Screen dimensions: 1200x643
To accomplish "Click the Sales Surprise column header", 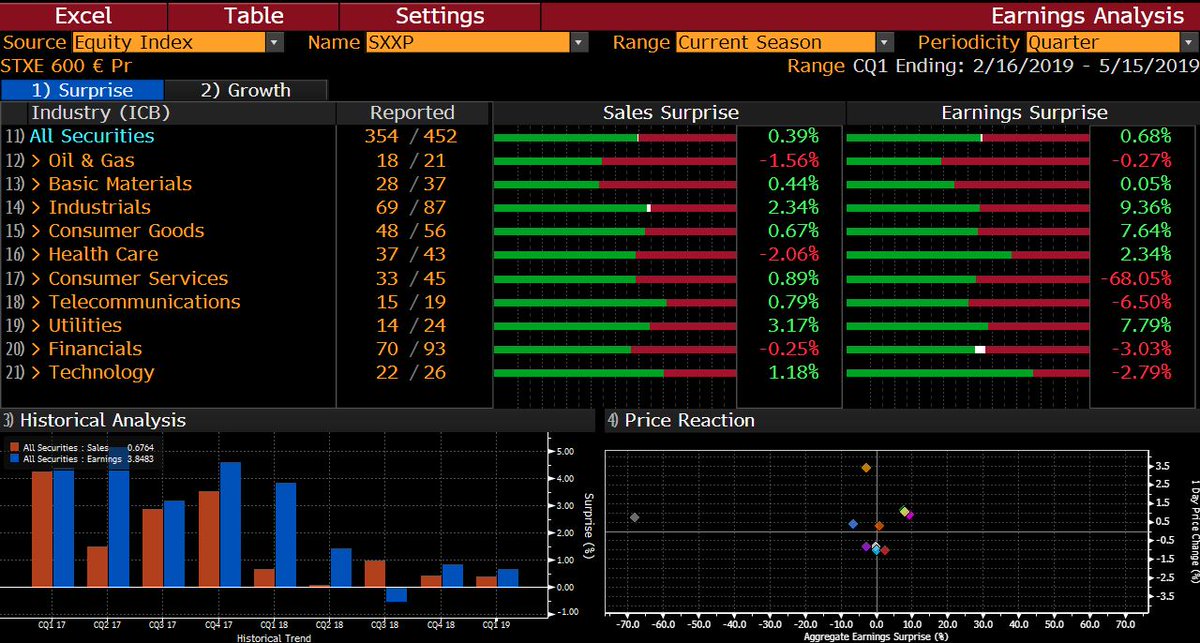I will click(670, 113).
